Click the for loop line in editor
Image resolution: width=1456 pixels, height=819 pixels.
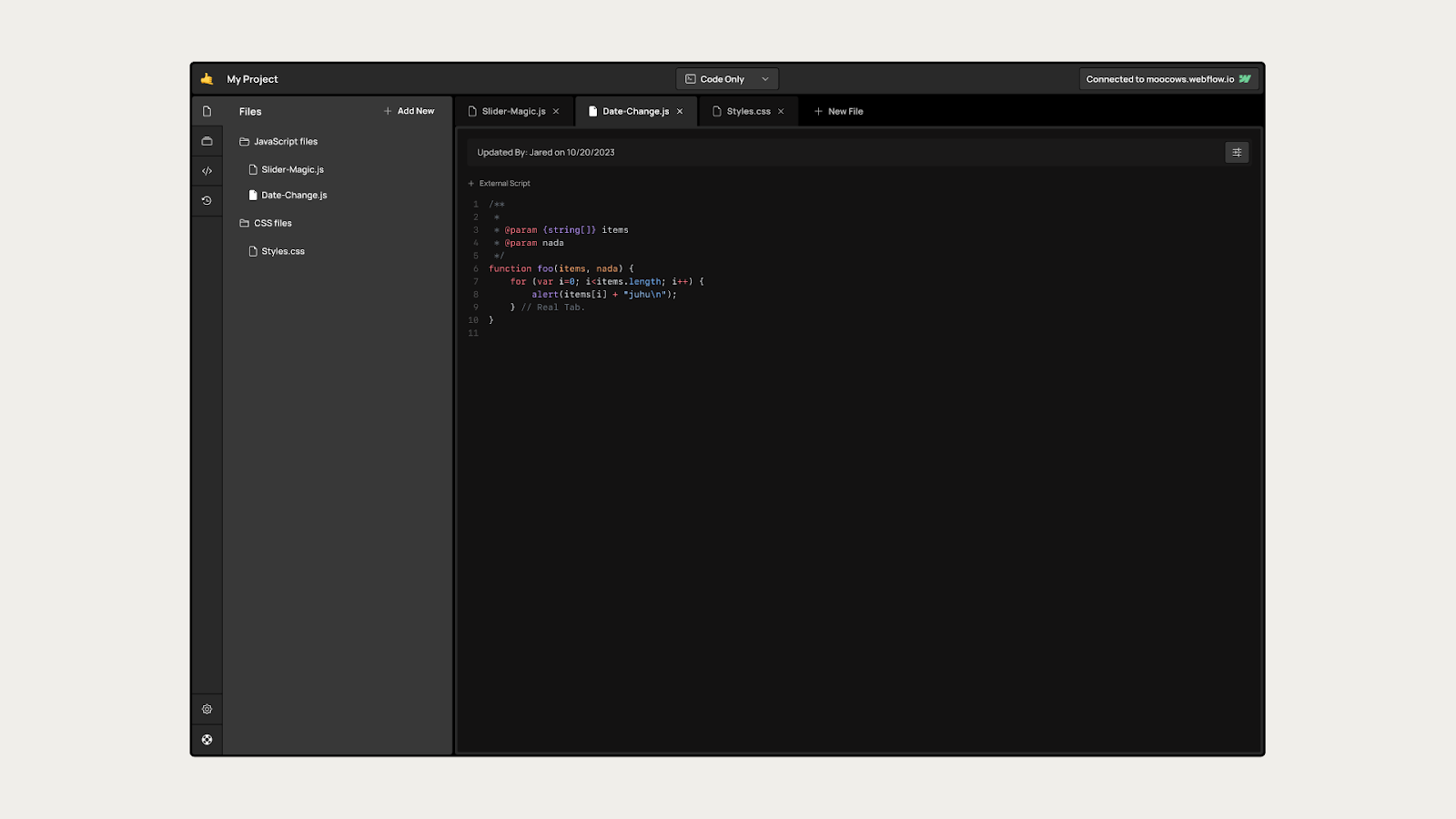tap(607, 281)
